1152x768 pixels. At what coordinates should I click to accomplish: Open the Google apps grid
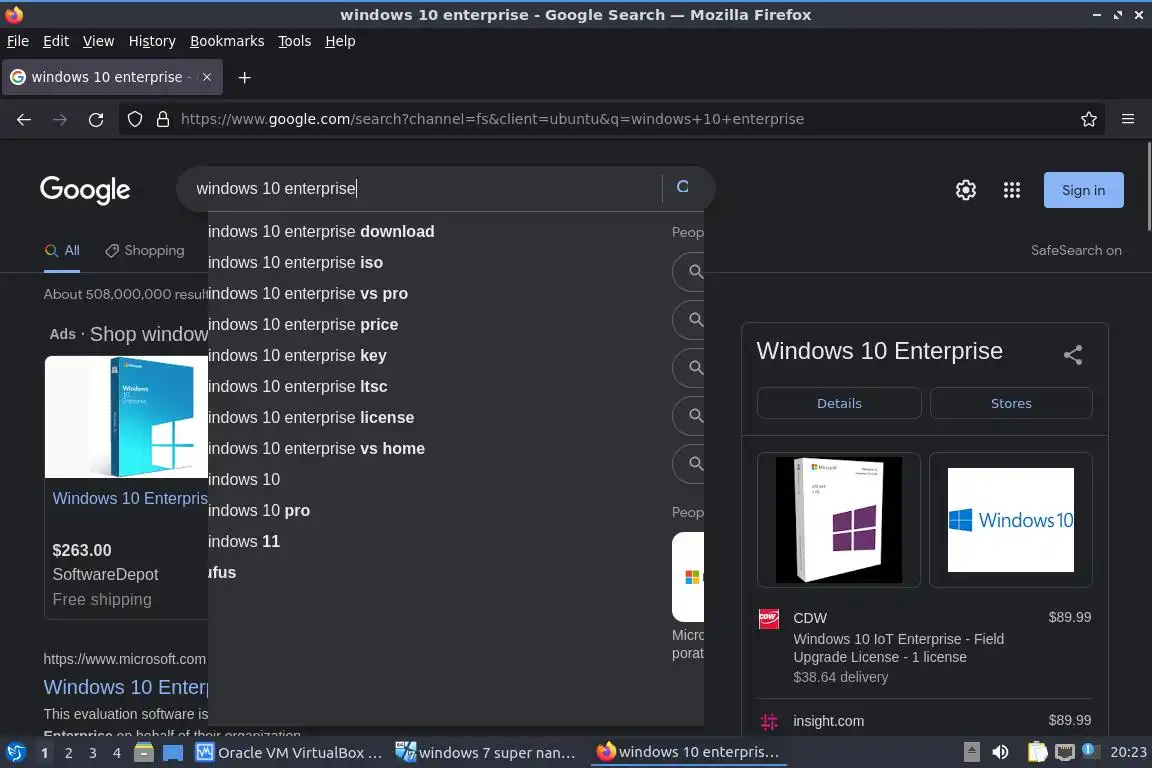point(1012,190)
